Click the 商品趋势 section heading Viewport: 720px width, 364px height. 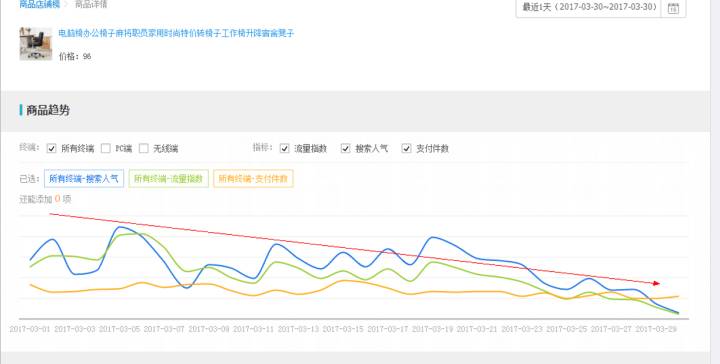(48, 110)
